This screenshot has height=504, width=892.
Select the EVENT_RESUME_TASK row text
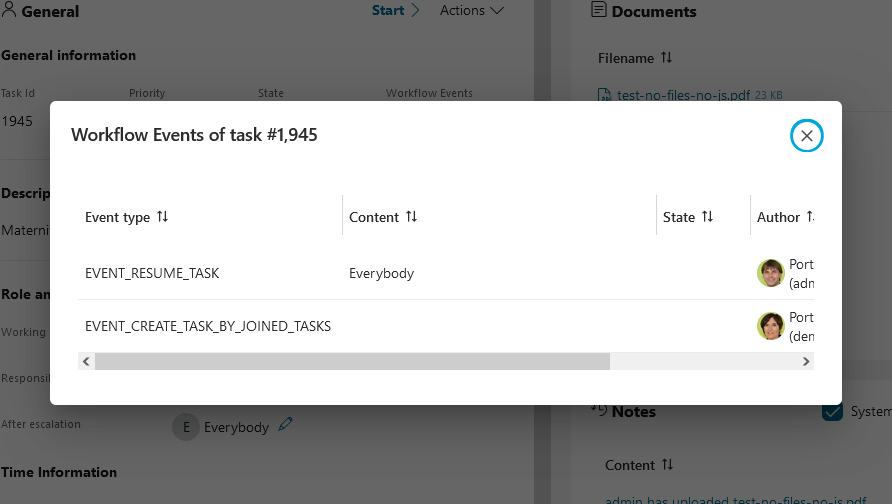(152, 273)
